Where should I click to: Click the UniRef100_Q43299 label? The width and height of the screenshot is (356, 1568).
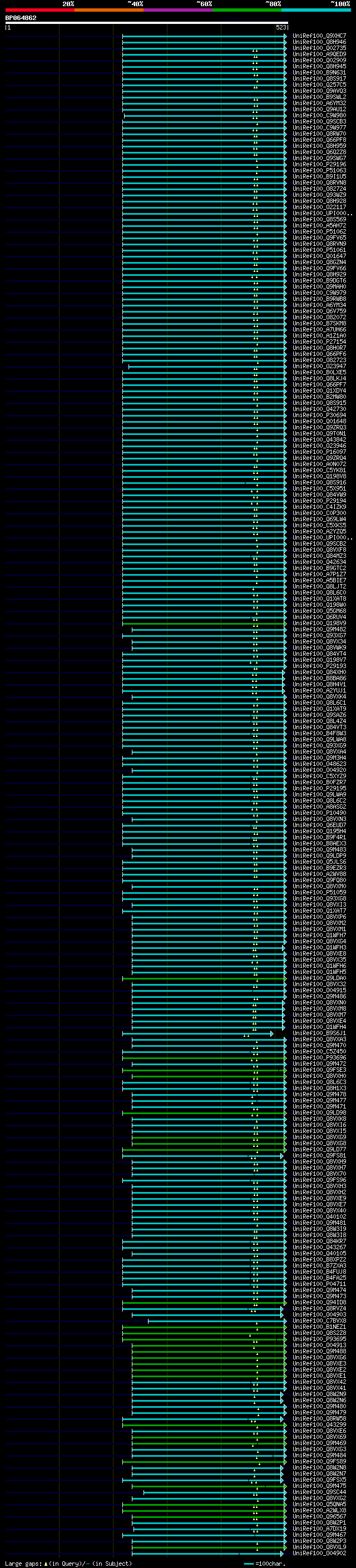(319, 1425)
